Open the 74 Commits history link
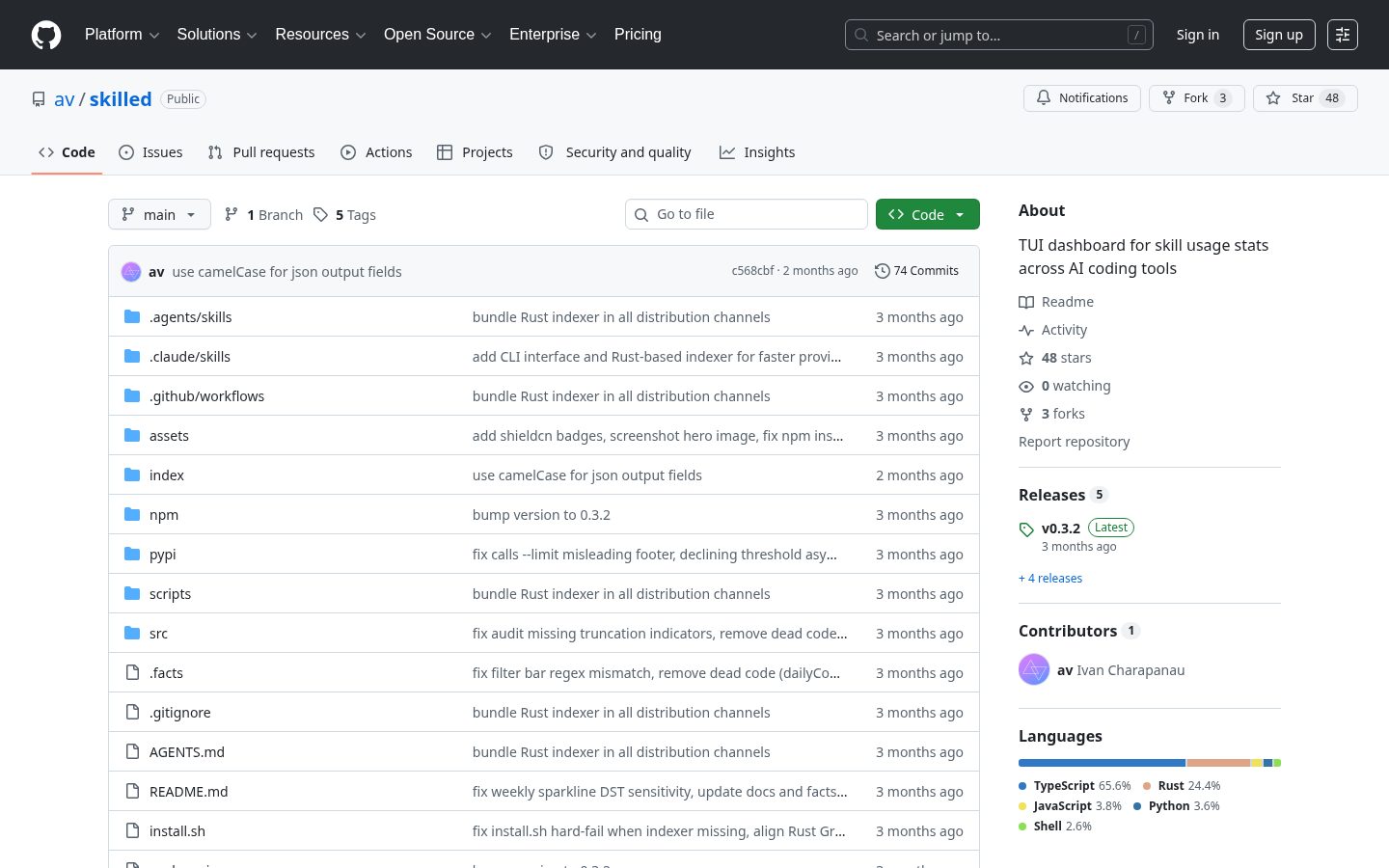This screenshot has height=868, width=1389. pos(916,271)
